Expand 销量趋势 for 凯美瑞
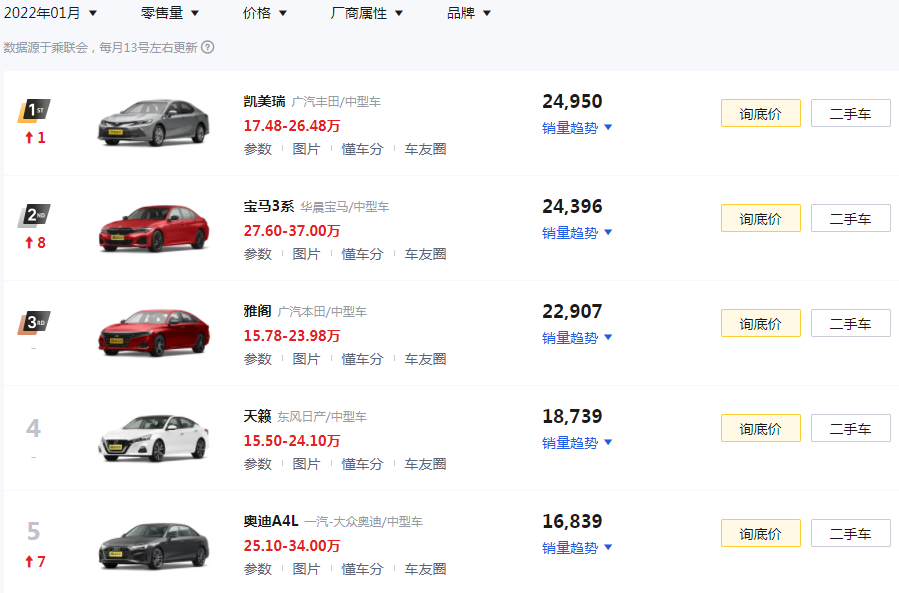 pos(577,127)
